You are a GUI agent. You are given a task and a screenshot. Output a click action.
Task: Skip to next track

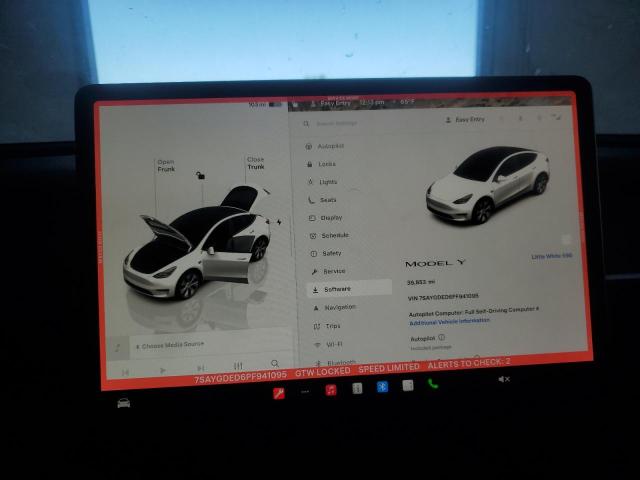pyautogui.click(x=201, y=368)
